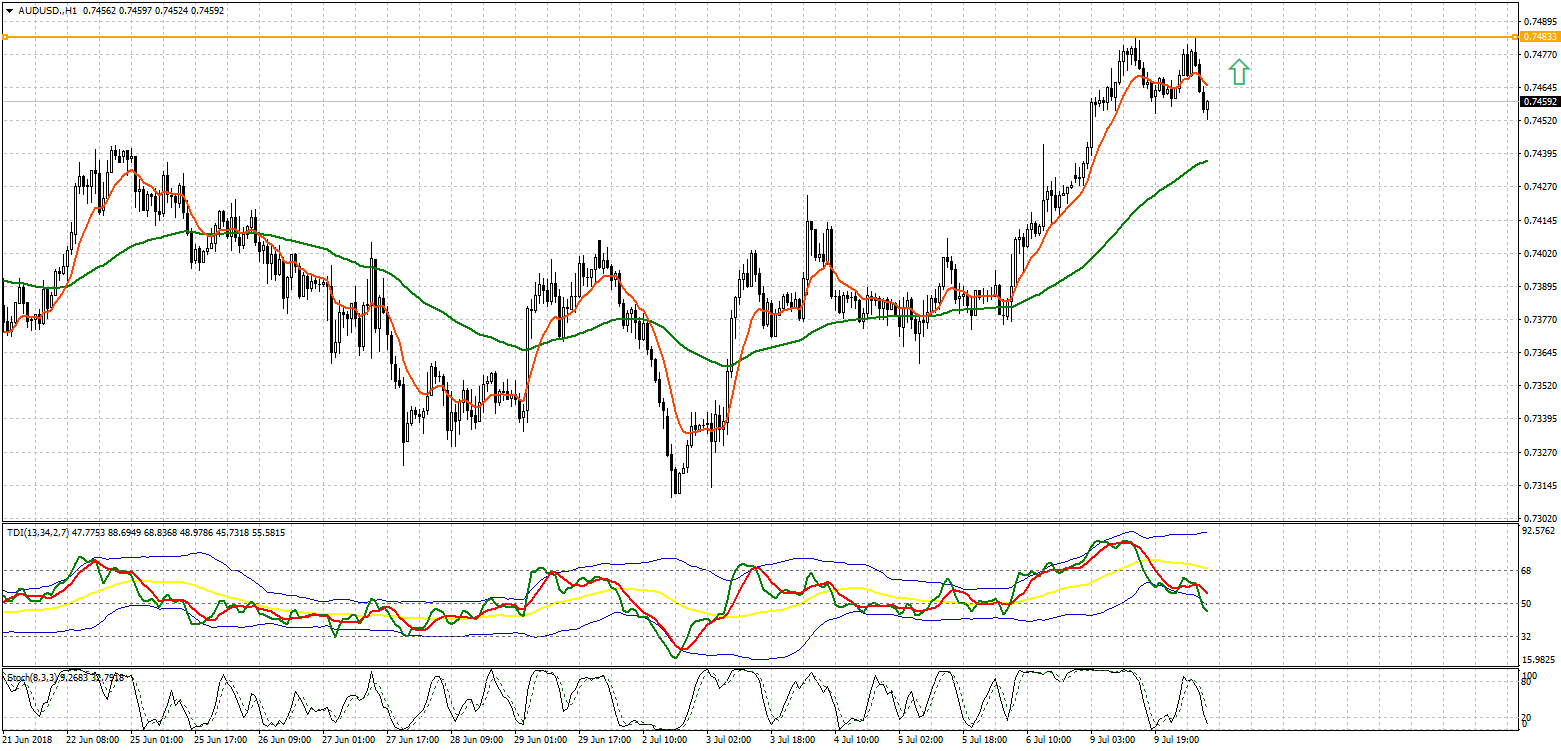Viewport: 1561px width, 751px height.
Task: Click the black 0.74592 current price tag
Action: 1539,101
